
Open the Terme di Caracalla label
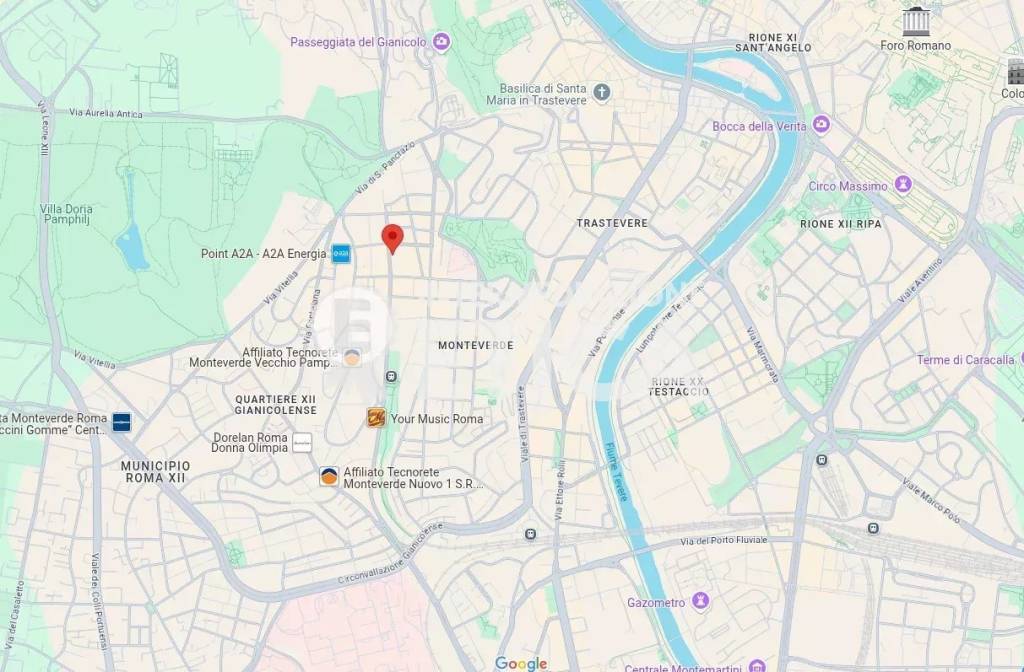tap(965, 360)
